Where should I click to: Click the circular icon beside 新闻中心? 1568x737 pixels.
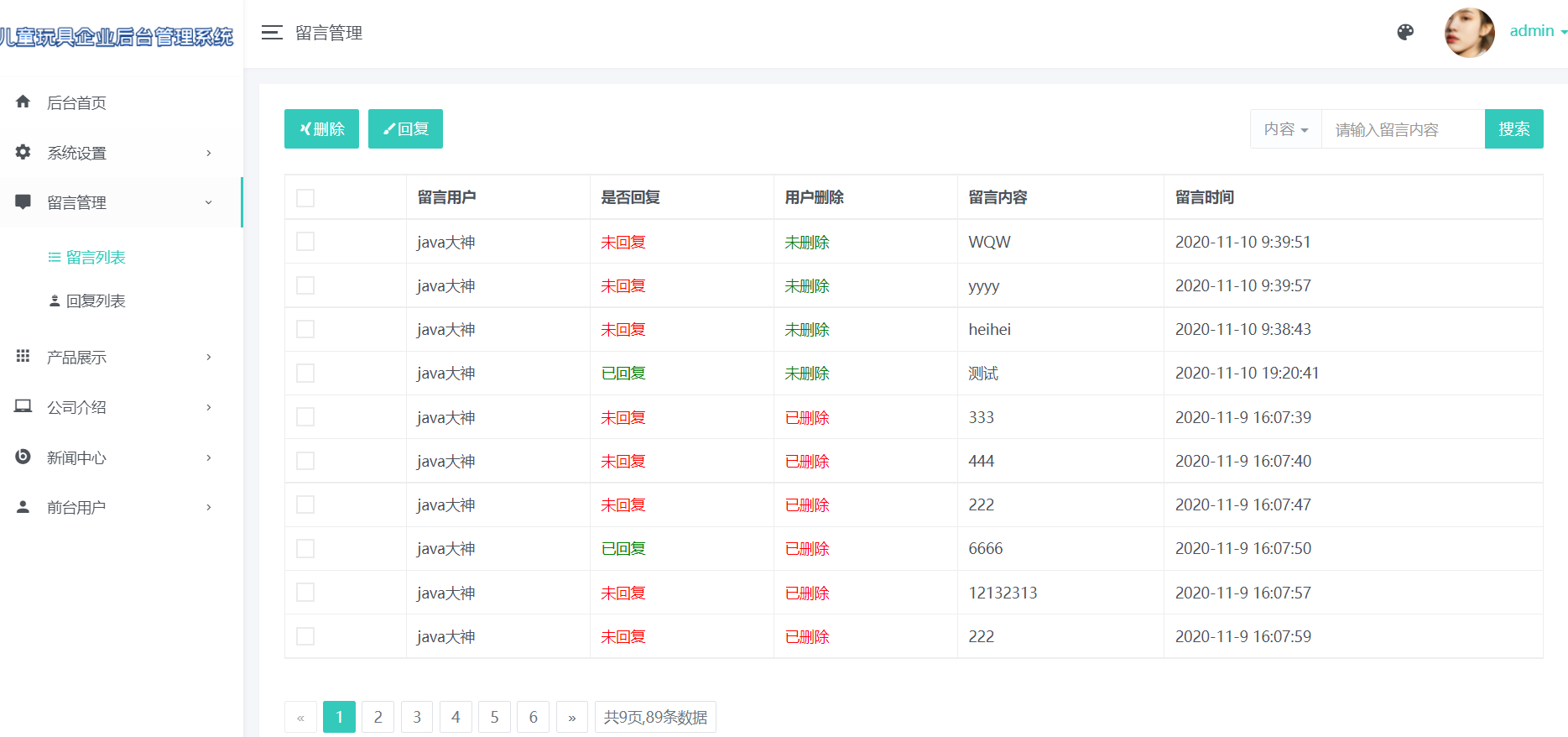point(23,457)
